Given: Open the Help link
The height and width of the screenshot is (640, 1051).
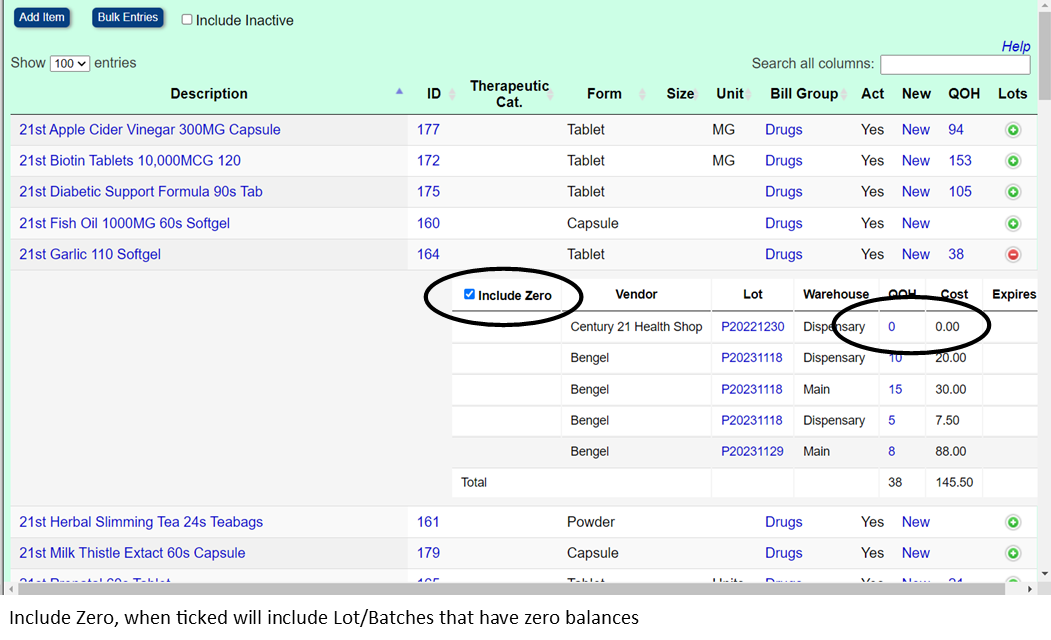Looking at the screenshot, I should tap(1015, 47).
